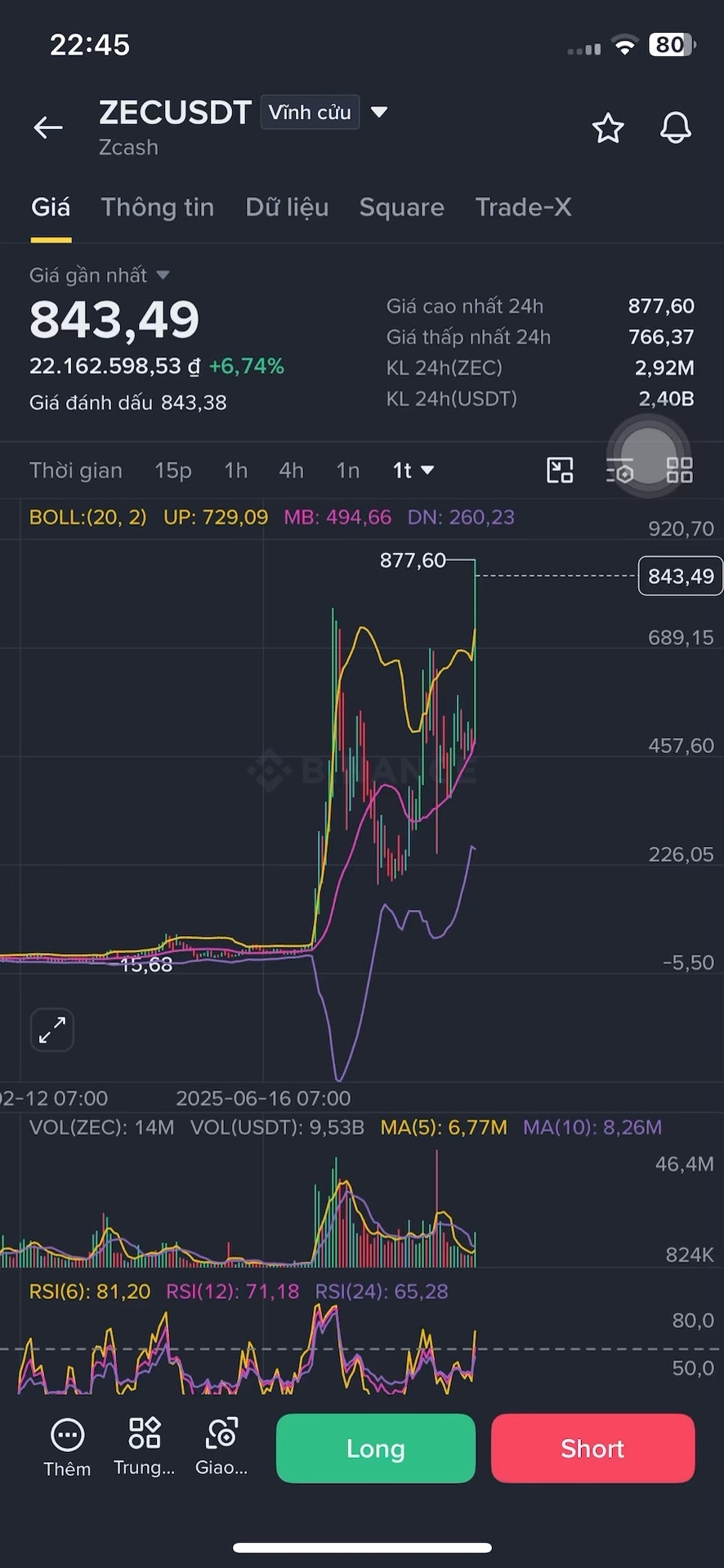Open chart drawing tools icon

click(560, 470)
